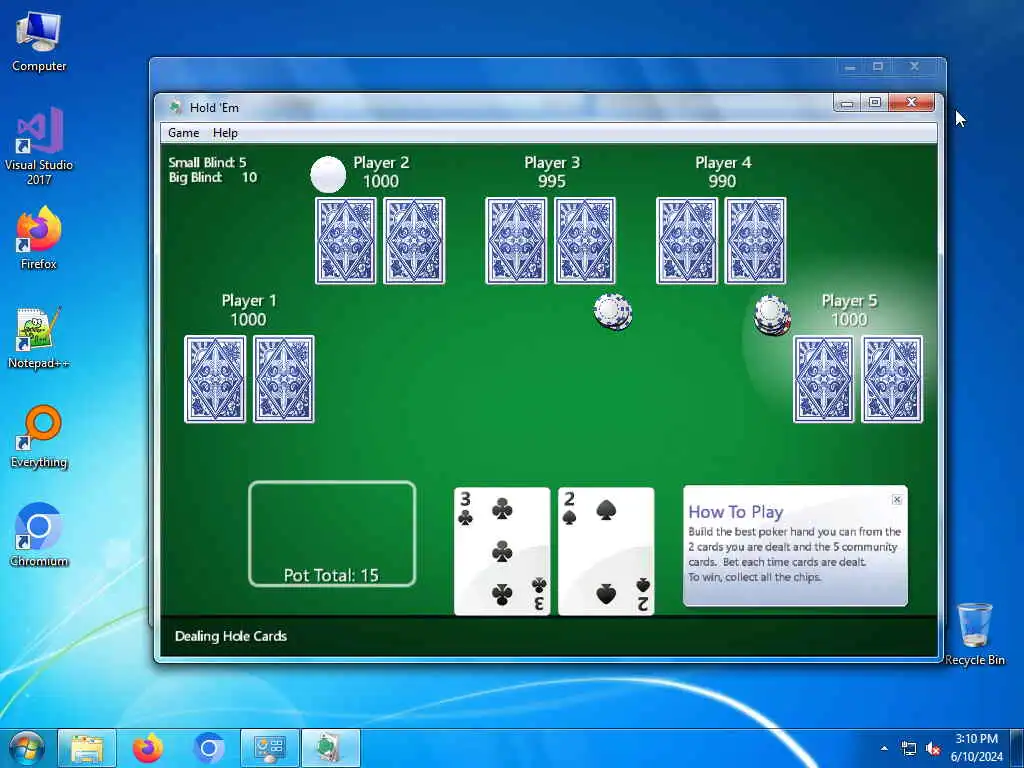Click Player 3's right face-down card
1024x768 pixels.
coord(584,241)
